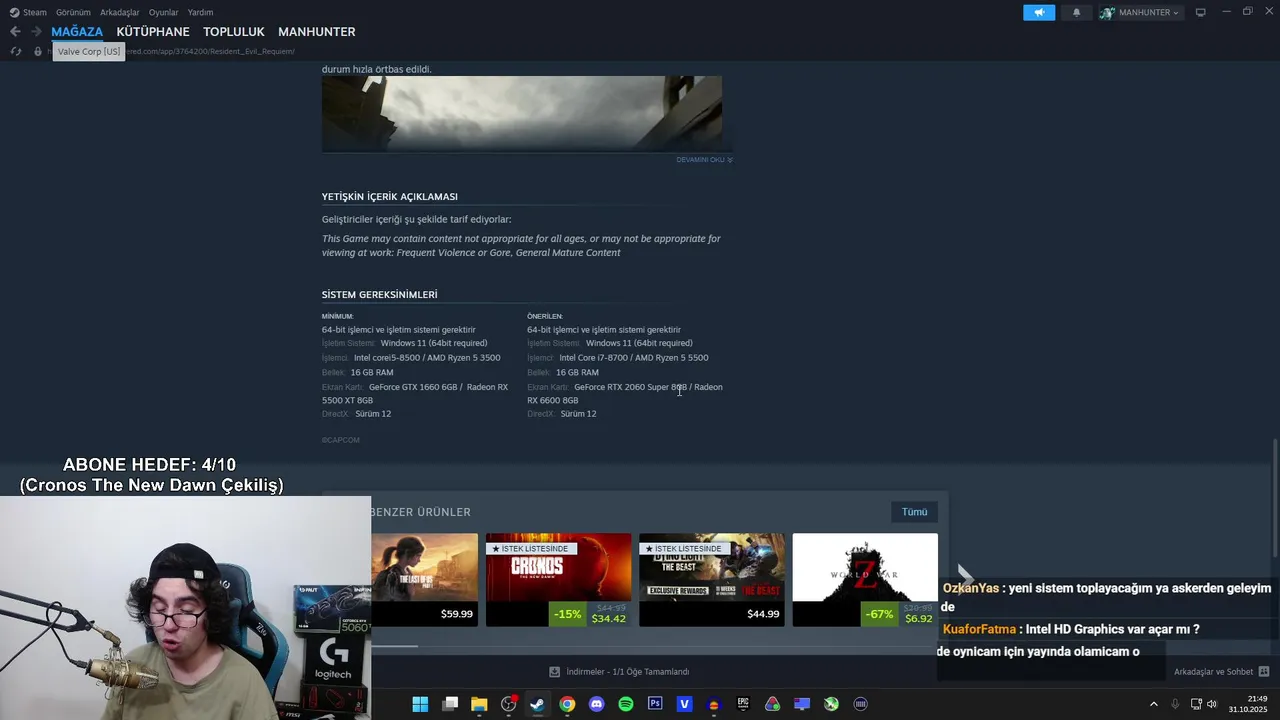Open Epic Games Launcher from the taskbar
This screenshot has height=720, width=1280.
pos(743,704)
